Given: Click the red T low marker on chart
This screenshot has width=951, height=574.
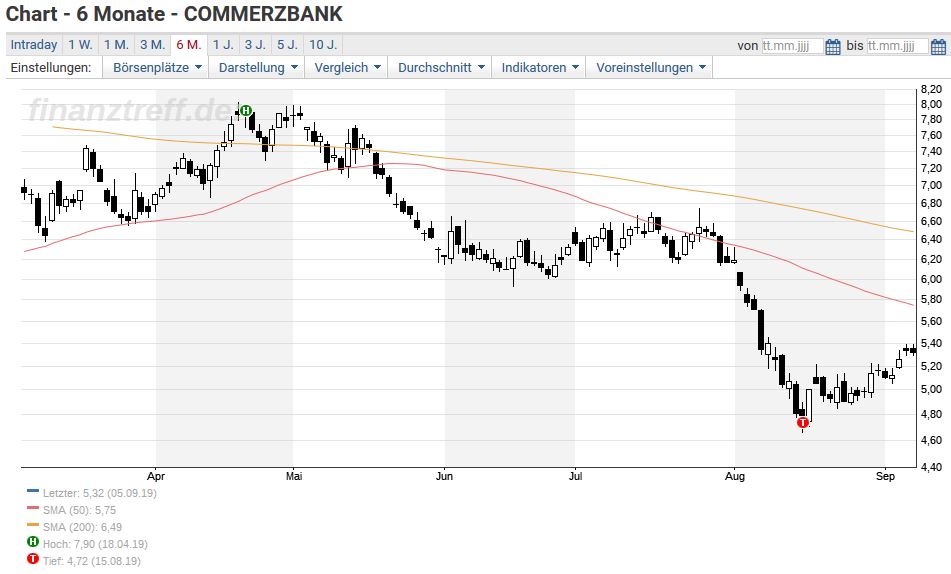Looking at the screenshot, I should click(x=803, y=422).
